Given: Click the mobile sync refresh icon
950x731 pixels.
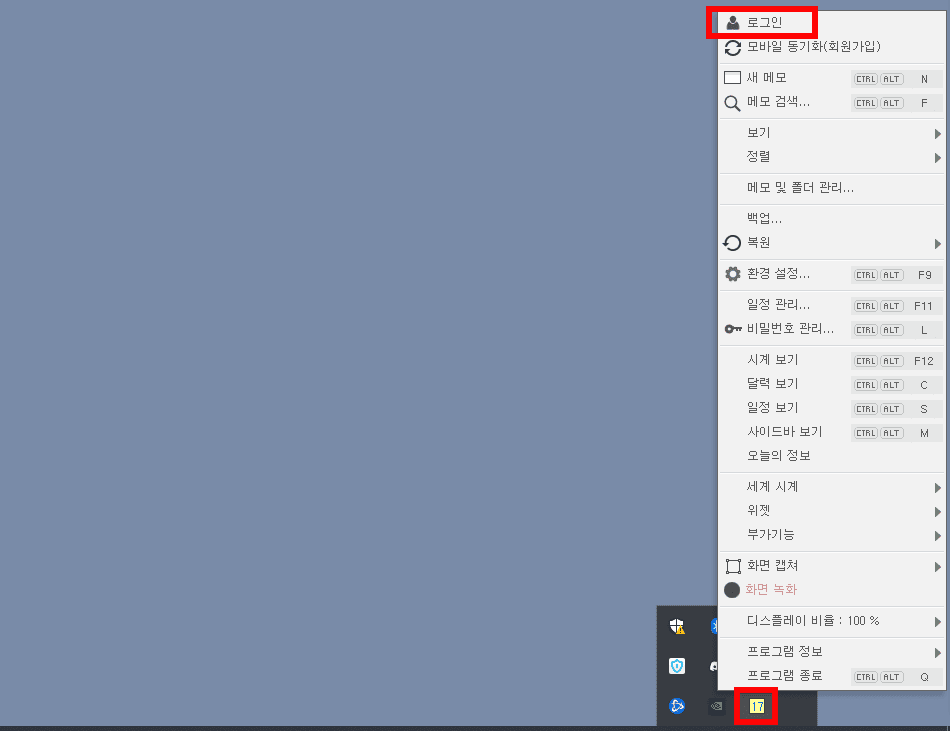Looking at the screenshot, I should pos(733,46).
